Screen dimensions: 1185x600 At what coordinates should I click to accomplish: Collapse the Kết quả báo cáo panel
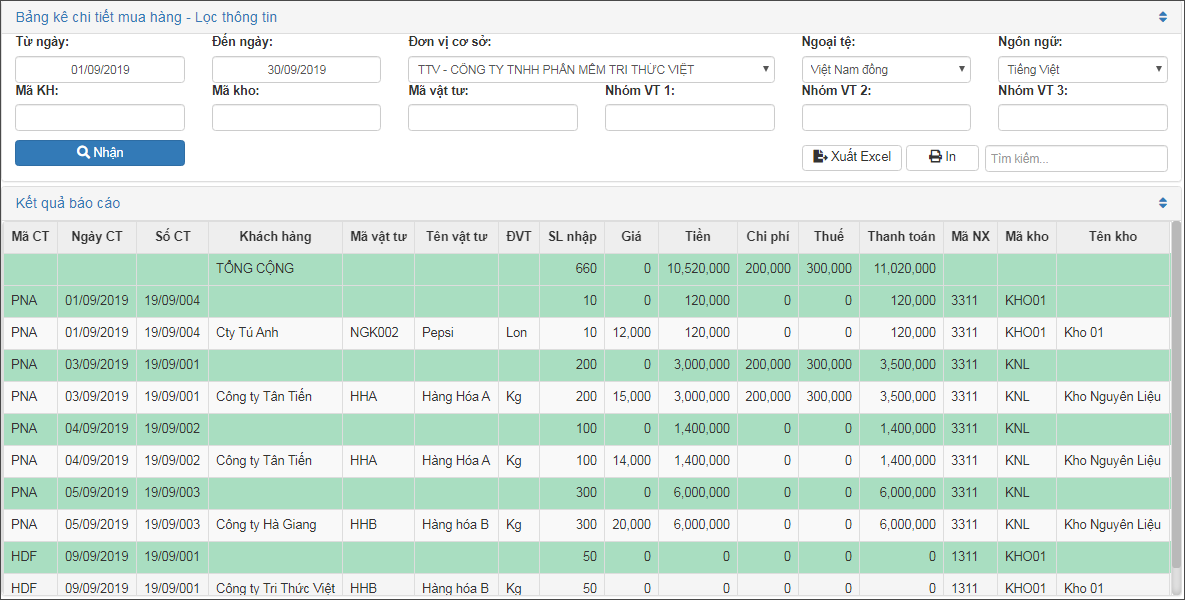pyautogui.click(x=1162, y=203)
